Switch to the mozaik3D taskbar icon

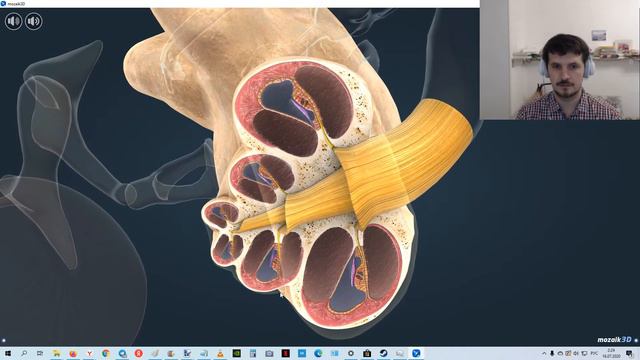point(416,353)
